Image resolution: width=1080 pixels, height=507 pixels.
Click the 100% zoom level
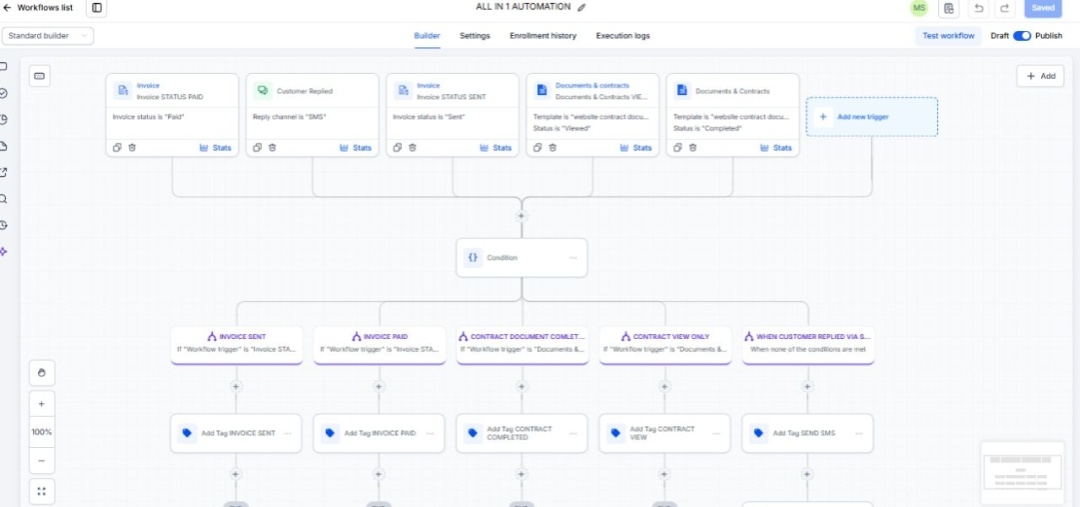42,432
